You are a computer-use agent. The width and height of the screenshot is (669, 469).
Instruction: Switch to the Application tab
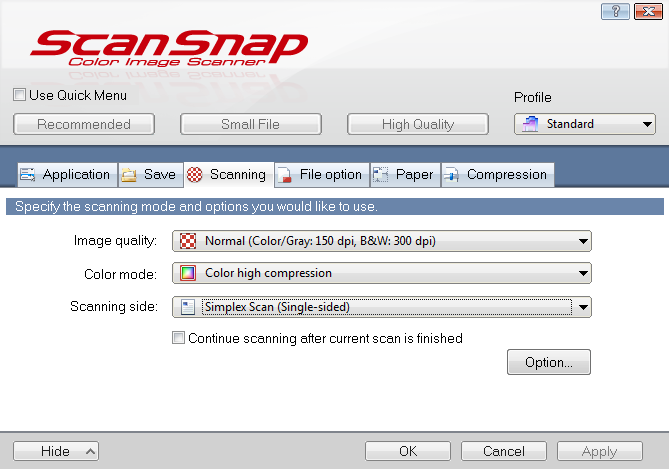tap(67, 175)
